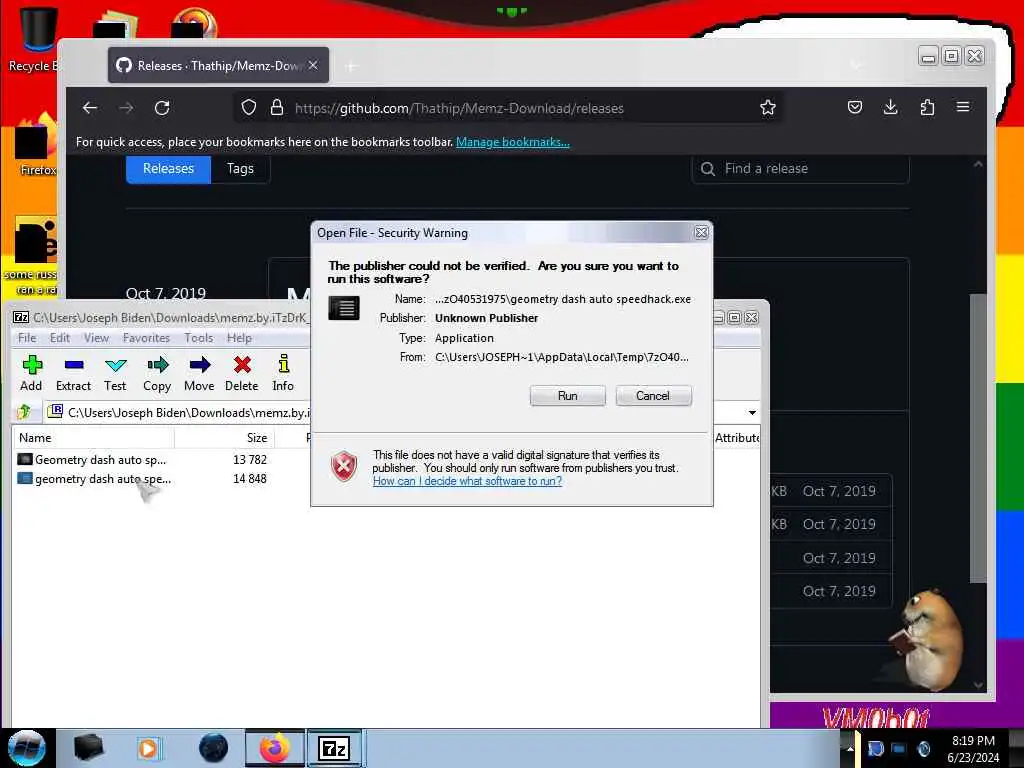Click the 7-Zip Move toolbar icon

click(x=199, y=373)
